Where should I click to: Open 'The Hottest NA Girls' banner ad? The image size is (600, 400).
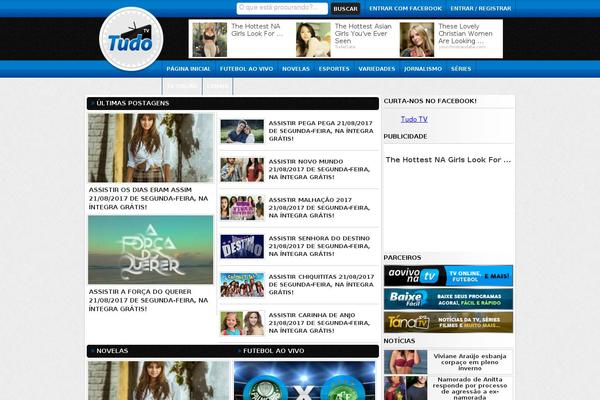coord(241,39)
